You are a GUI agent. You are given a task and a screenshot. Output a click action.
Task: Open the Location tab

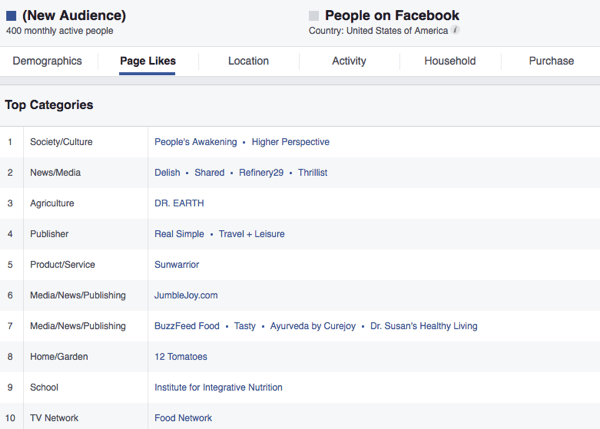coord(248,61)
